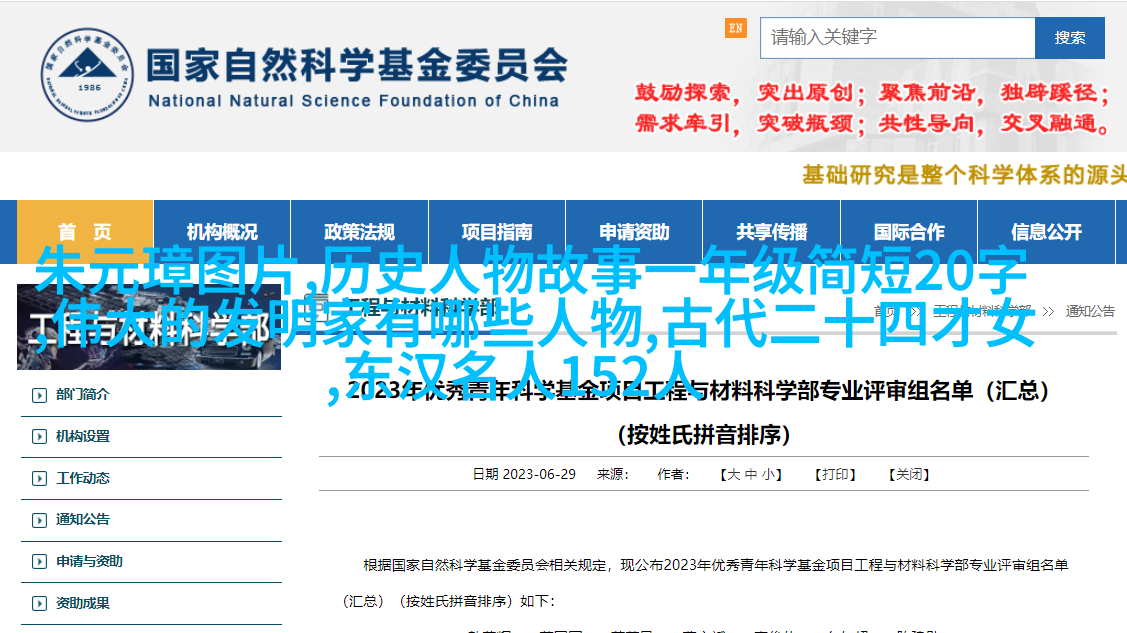Open the 项目指南 navigation menu
This screenshot has height=633, width=1127.
point(497,231)
